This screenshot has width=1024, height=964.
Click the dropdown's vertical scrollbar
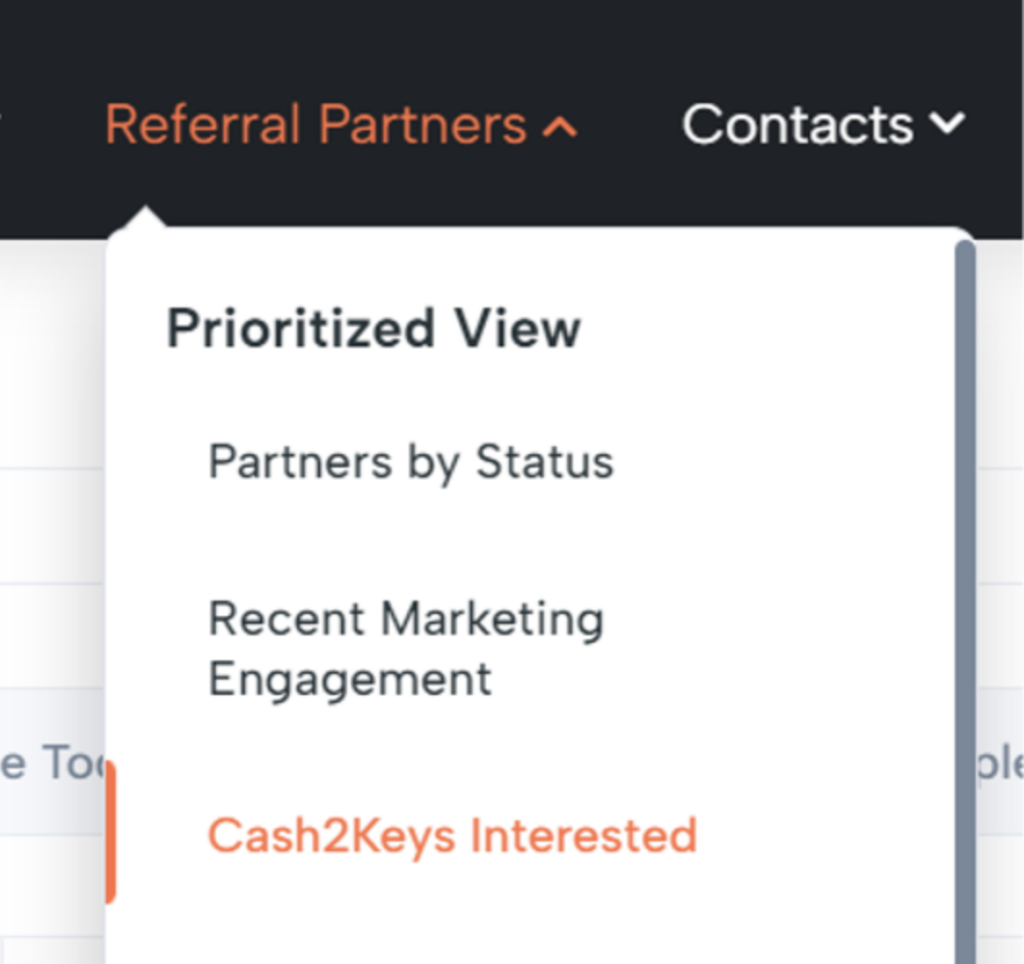(965, 600)
